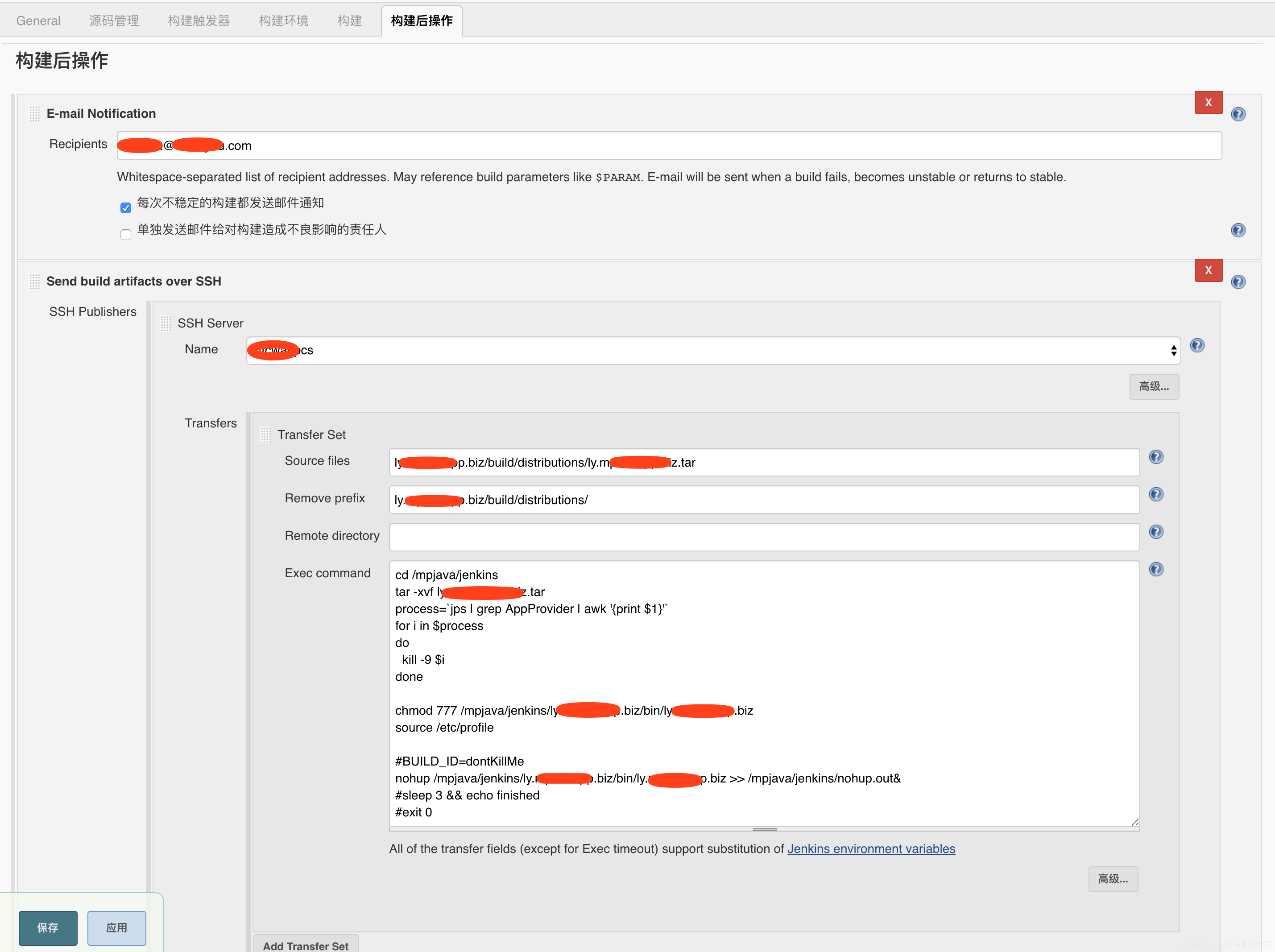
Task: Delete the E-mail Notification step with red X
Action: click(x=1208, y=103)
